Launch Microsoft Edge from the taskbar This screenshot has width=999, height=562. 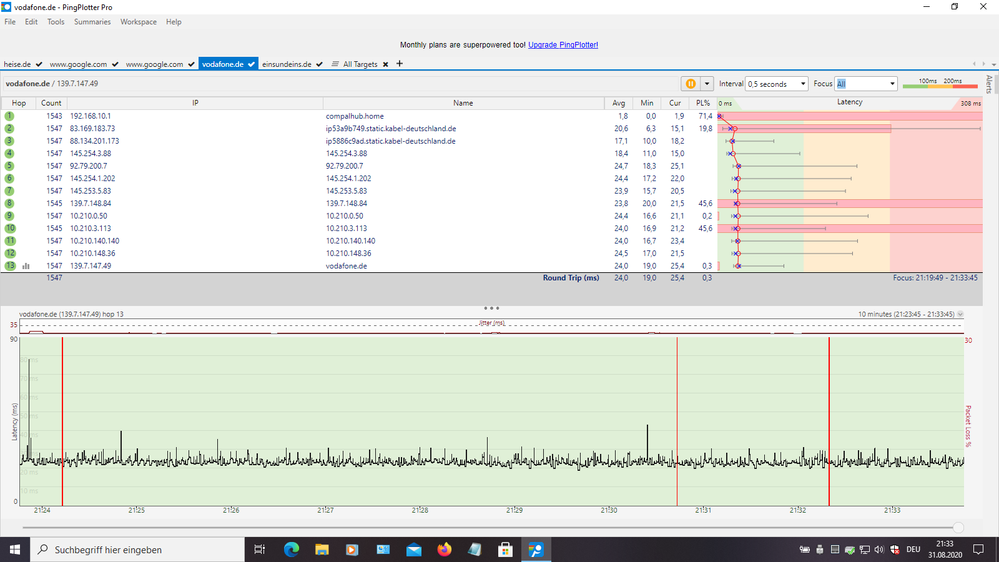click(291, 549)
